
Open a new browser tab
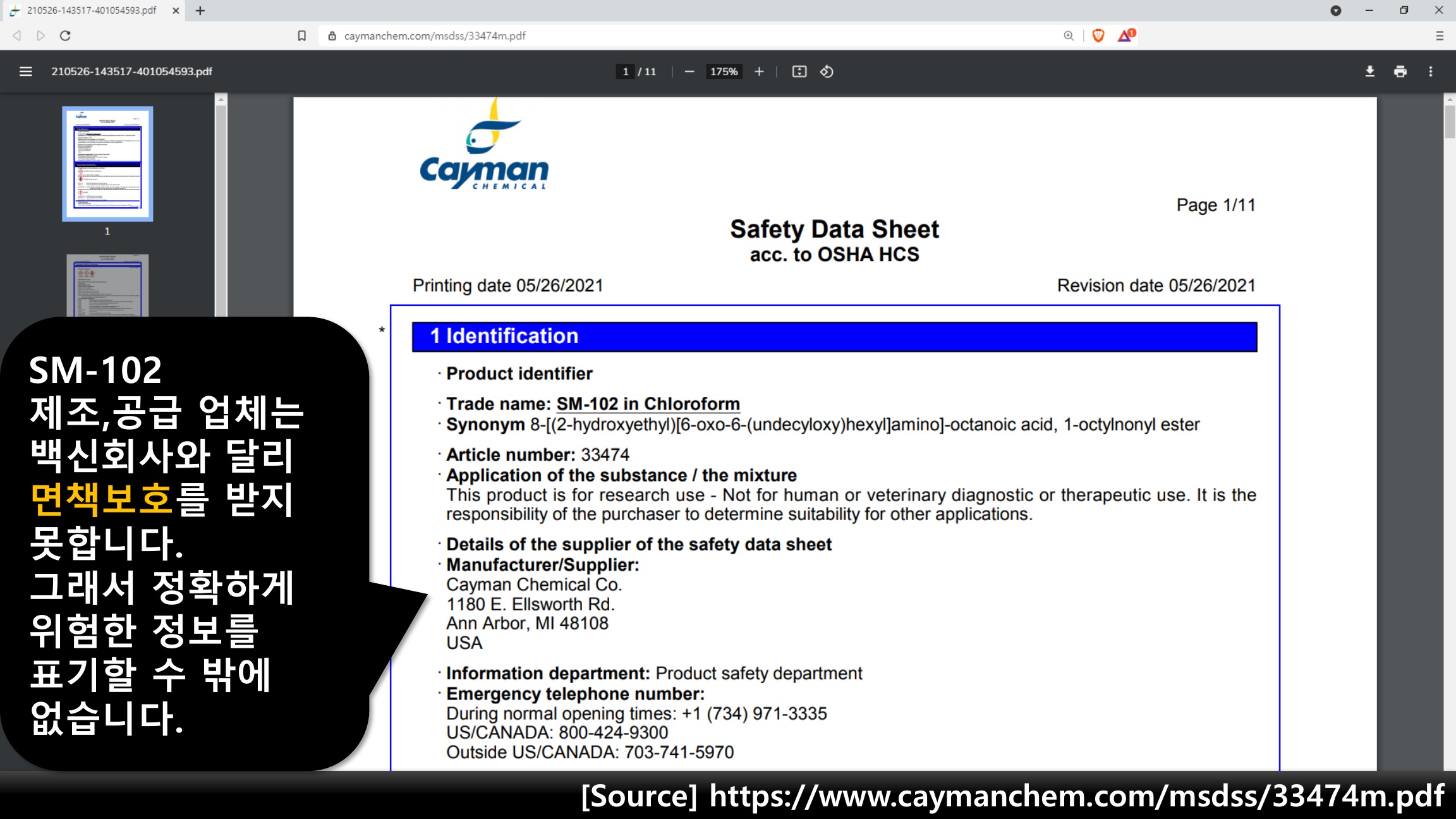pos(200,11)
